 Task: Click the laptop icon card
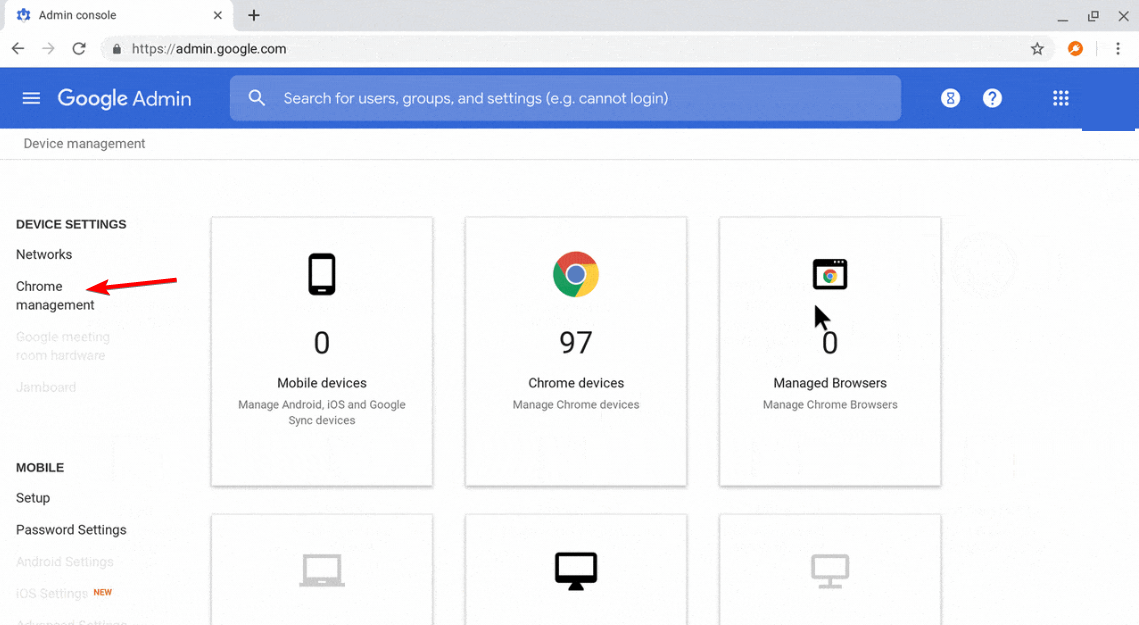click(x=322, y=570)
